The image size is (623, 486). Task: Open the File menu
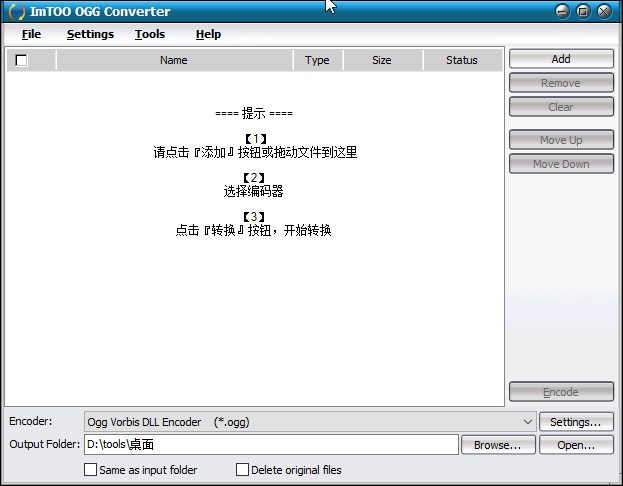point(31,34)
